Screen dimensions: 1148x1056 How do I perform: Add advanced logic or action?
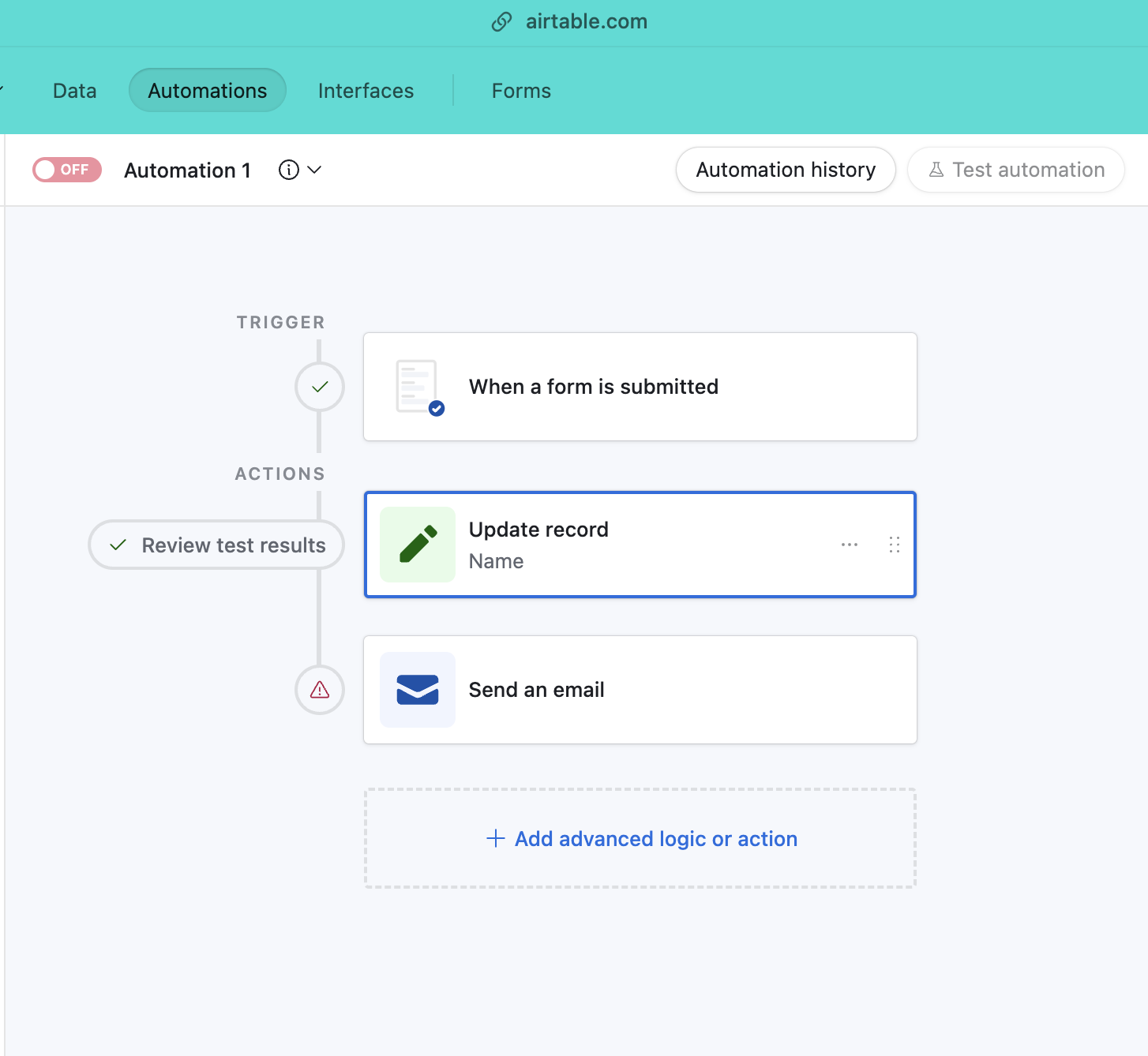point(640,838)
